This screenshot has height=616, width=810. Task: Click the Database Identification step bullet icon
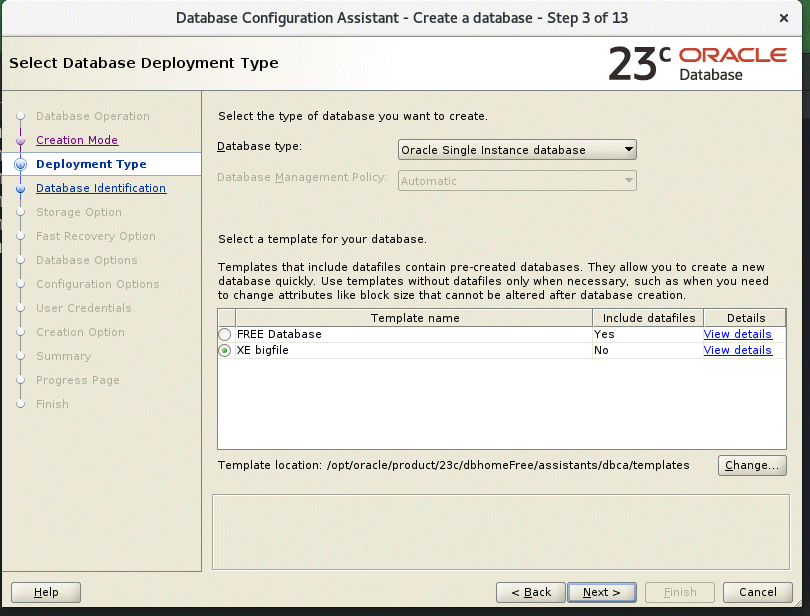[x=20, y=189]
